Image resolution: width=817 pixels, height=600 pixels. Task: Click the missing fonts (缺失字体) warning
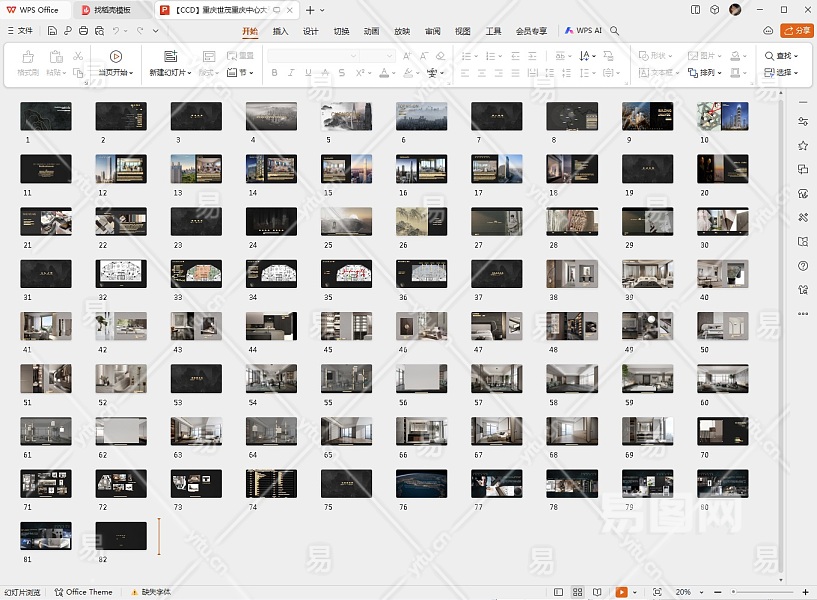(151, 592)
